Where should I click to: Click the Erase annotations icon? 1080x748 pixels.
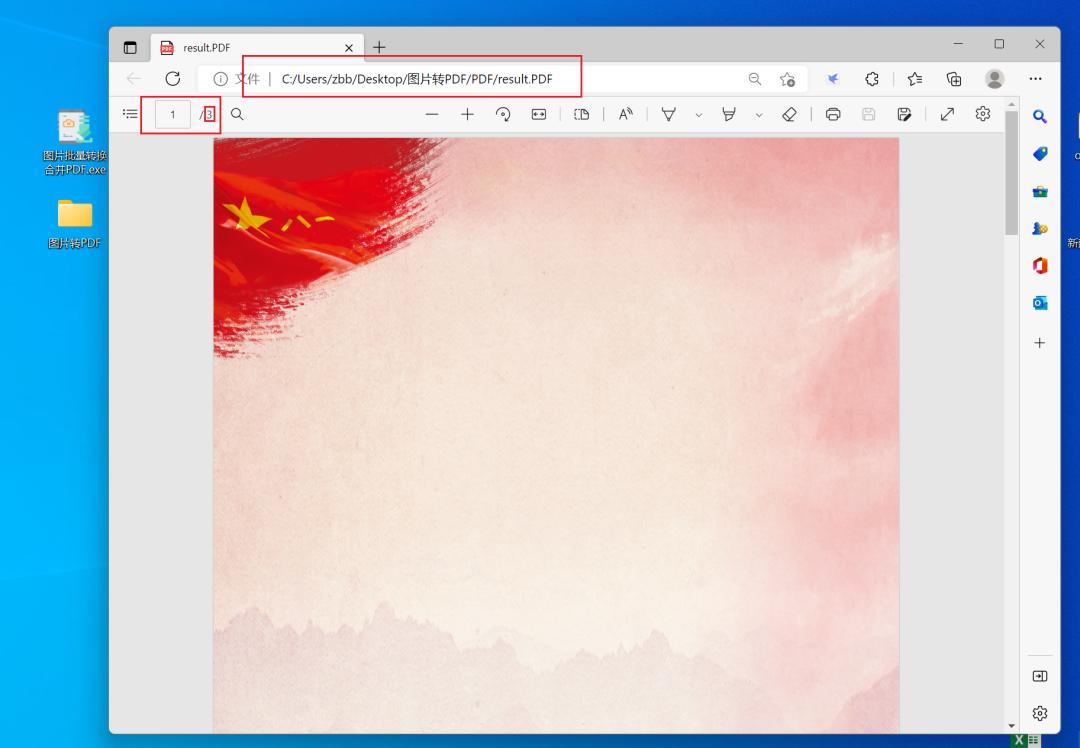click(x=789, y=114)
